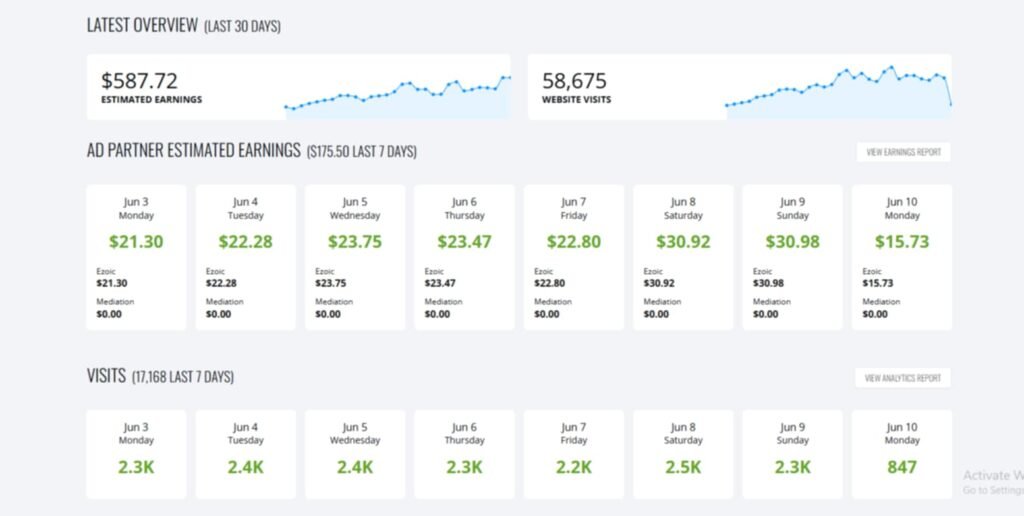1024x516 pixels.
Task: Click the Latest Overview section heading
Action: pos(142,26)
